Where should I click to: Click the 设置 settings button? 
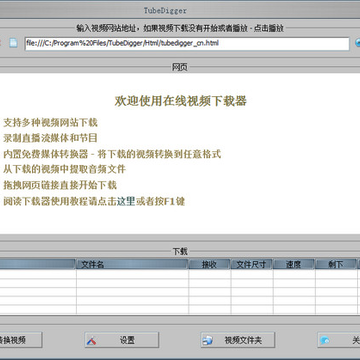[x=121, y=340]
